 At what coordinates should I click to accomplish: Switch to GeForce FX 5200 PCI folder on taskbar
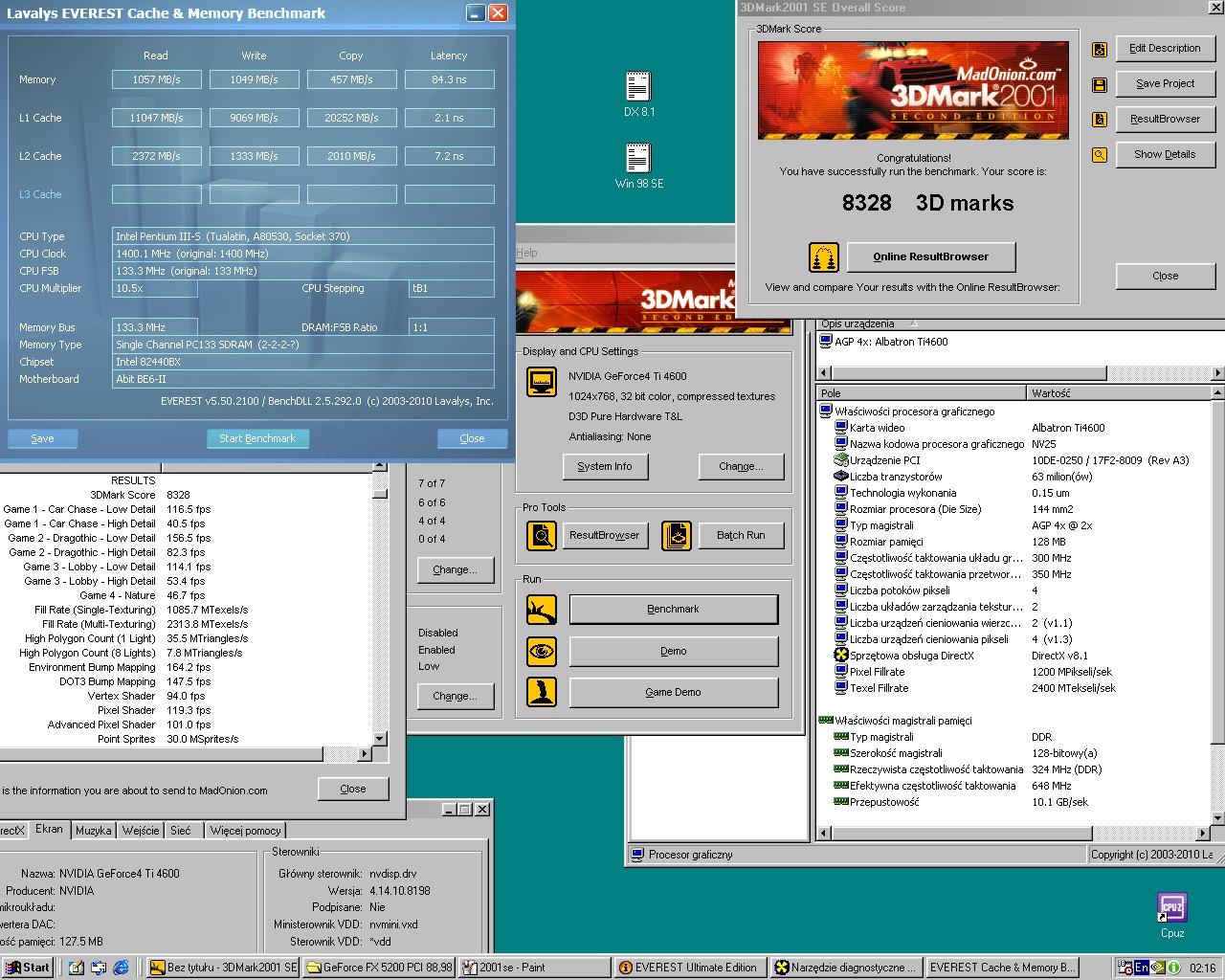point(378,968)
